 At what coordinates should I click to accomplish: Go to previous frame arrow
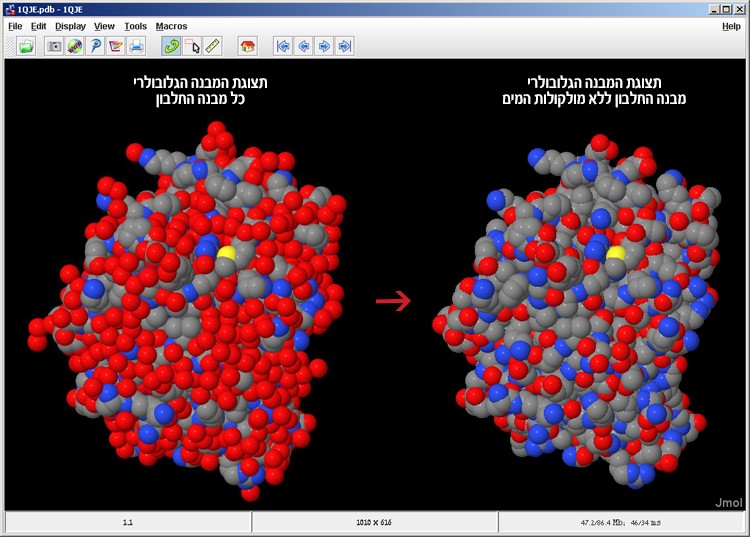(x=303, y=46)
